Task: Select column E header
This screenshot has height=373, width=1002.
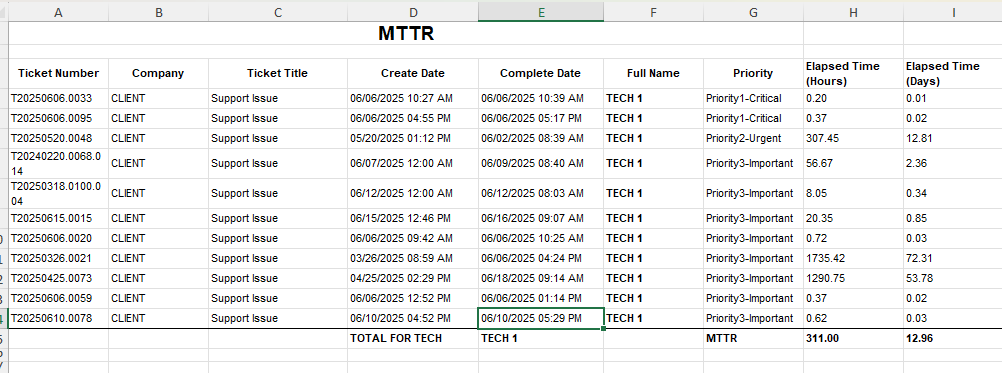Action: tap(541, 11)
